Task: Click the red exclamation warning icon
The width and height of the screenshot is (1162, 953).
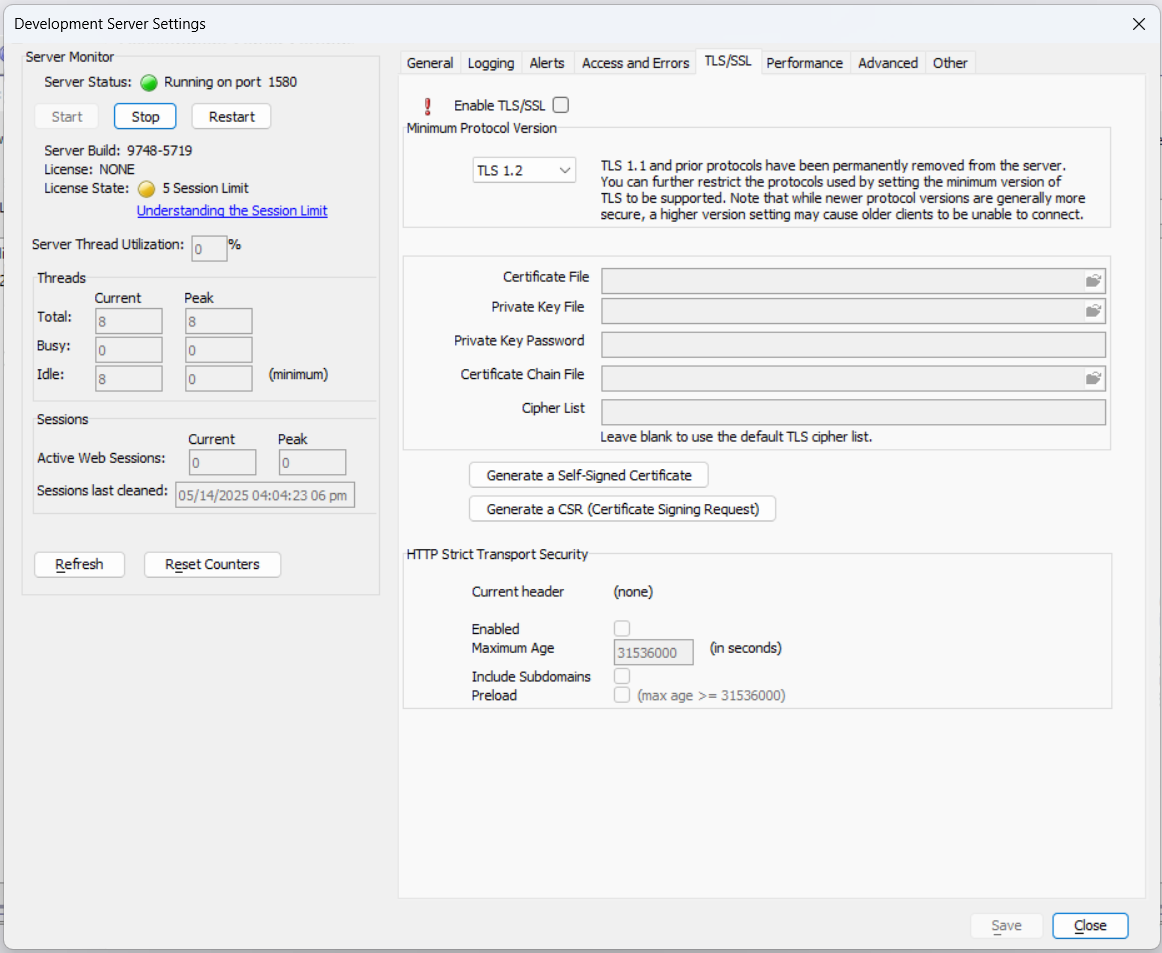Action: click(x=428, y=106)
